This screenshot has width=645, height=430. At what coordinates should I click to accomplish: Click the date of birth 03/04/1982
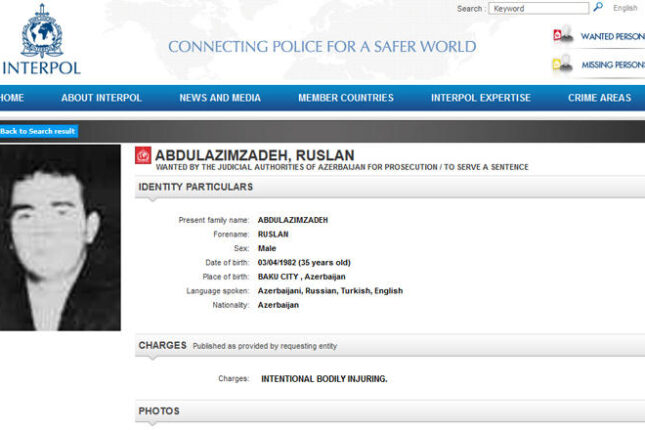[277, 263]
